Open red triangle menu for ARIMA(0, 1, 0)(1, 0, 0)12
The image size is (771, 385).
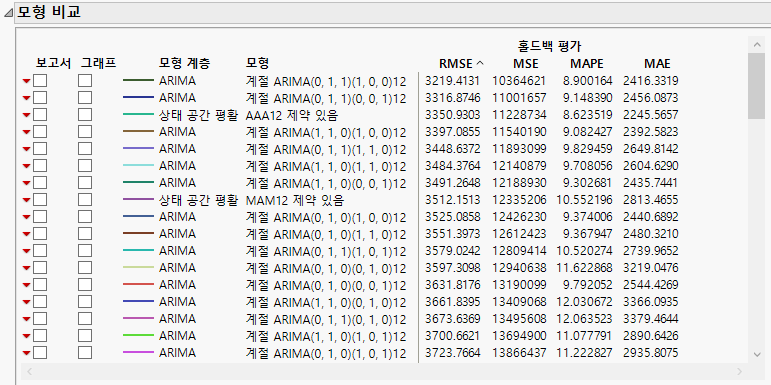click(27, 217)
